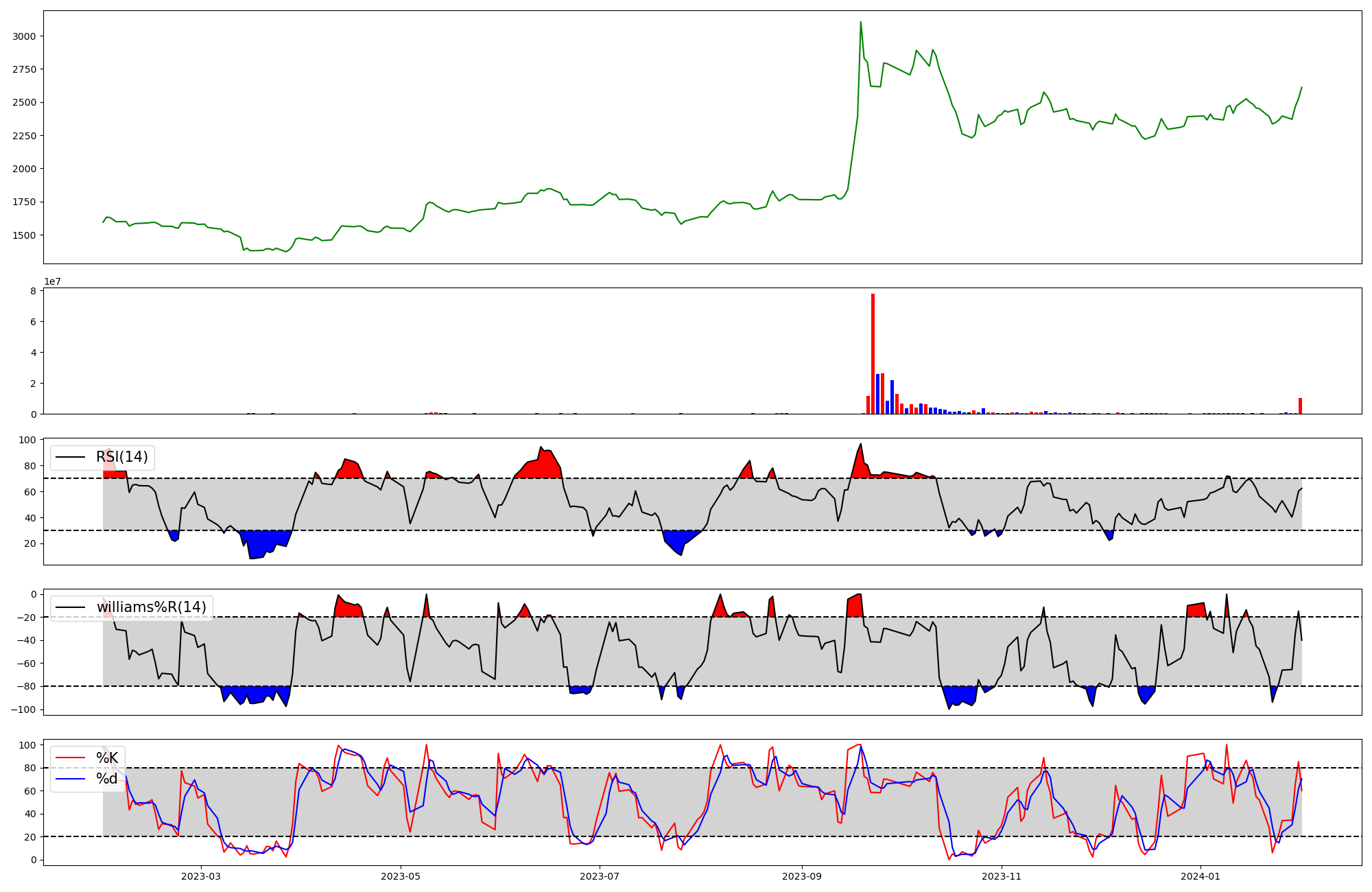This screenshot has height=892, width=1372.
Task: Click the tallest red volume bar
Action: pos(873,353)
